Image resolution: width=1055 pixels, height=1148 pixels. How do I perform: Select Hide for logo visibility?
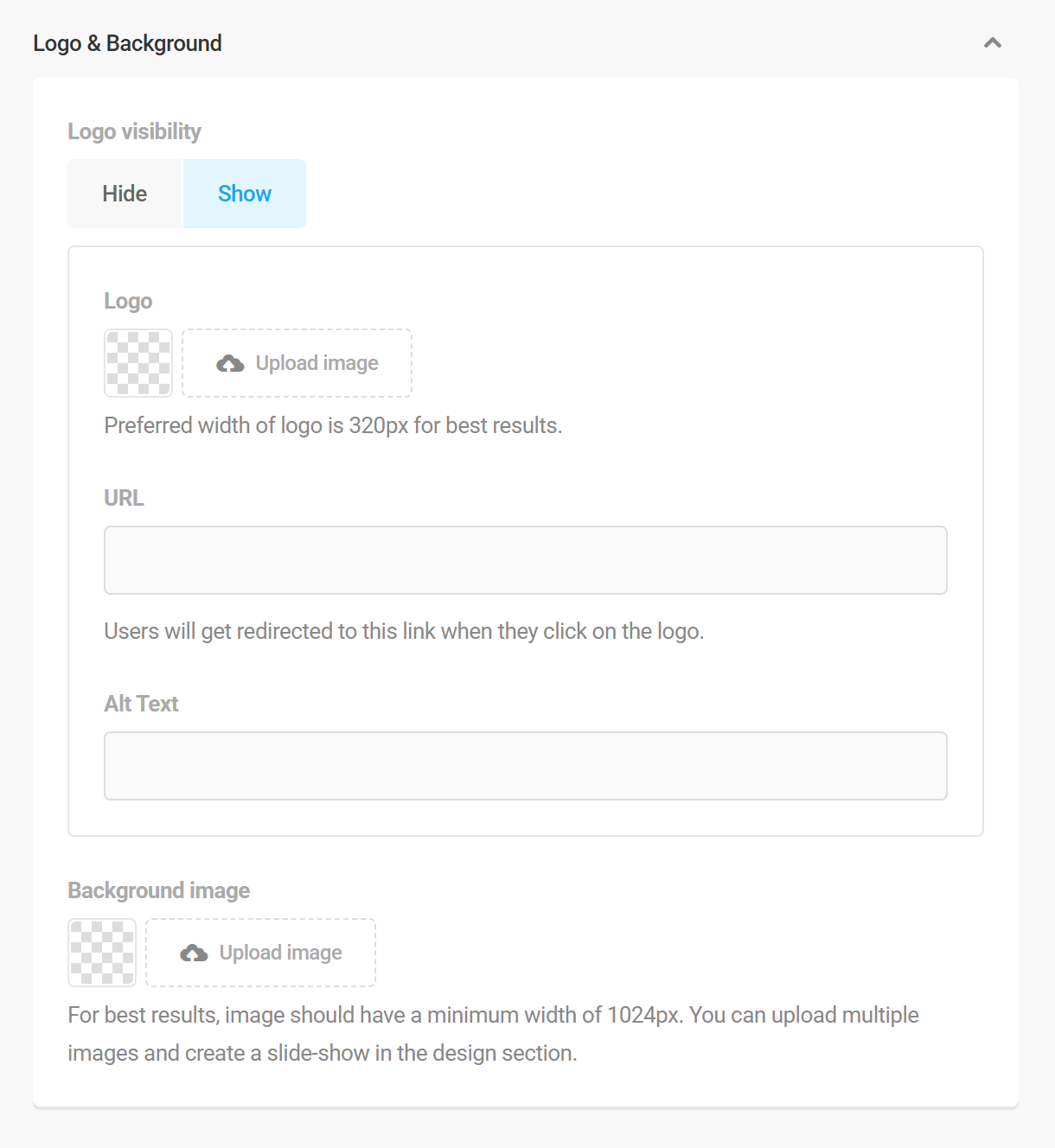(x=125, y=194)
